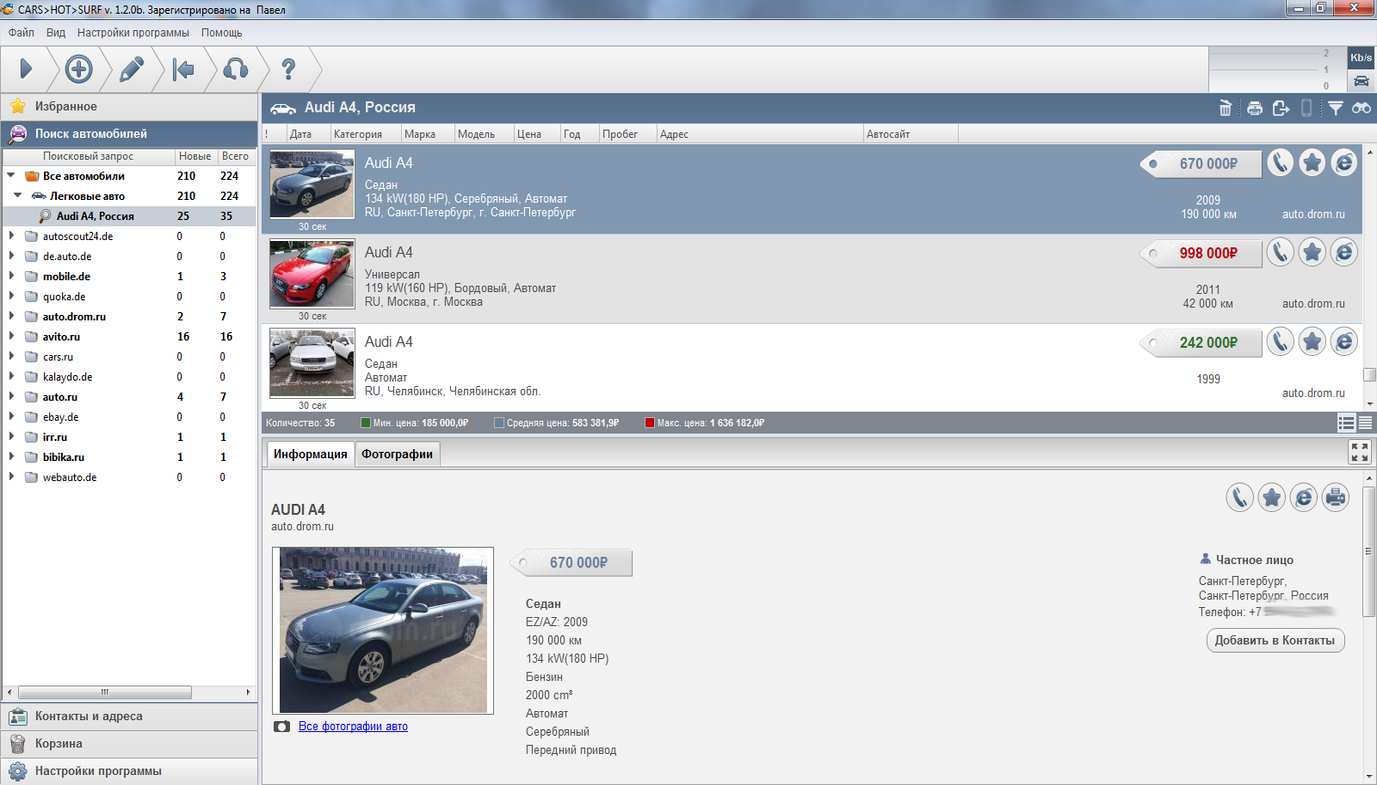Call the seller of the 998 000₽ Audi
The image size is (1377, 785).
tap(1280, 252)
